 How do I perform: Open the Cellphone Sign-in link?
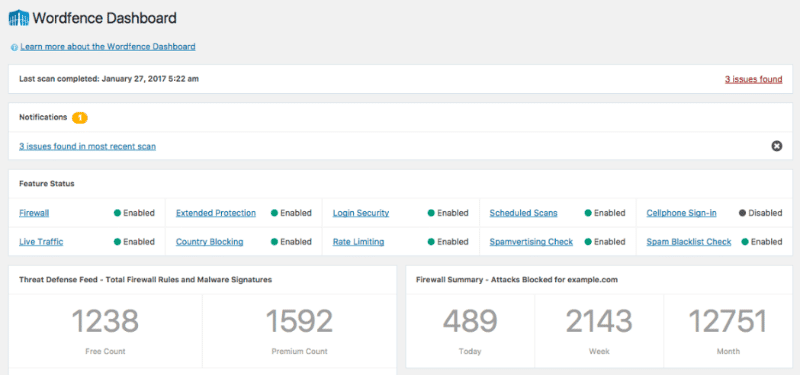682,213
